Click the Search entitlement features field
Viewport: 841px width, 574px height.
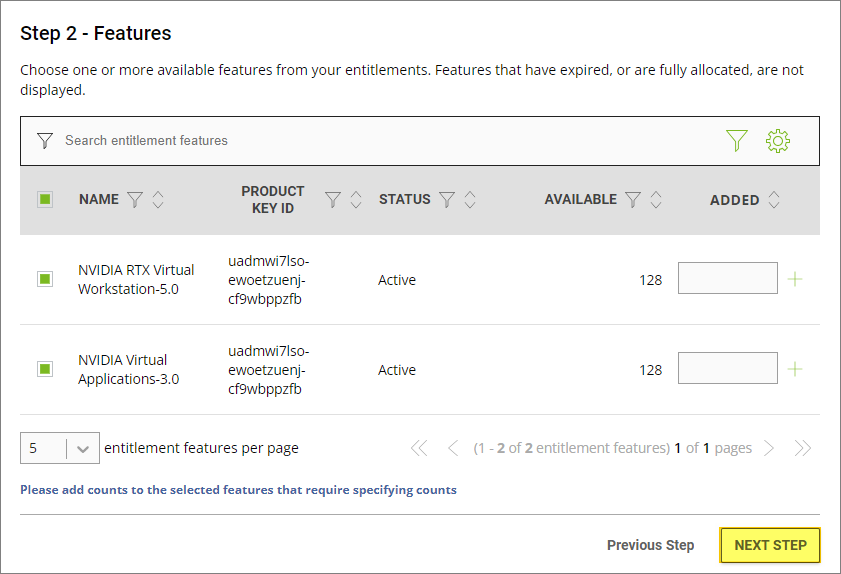tap(380, 141)
